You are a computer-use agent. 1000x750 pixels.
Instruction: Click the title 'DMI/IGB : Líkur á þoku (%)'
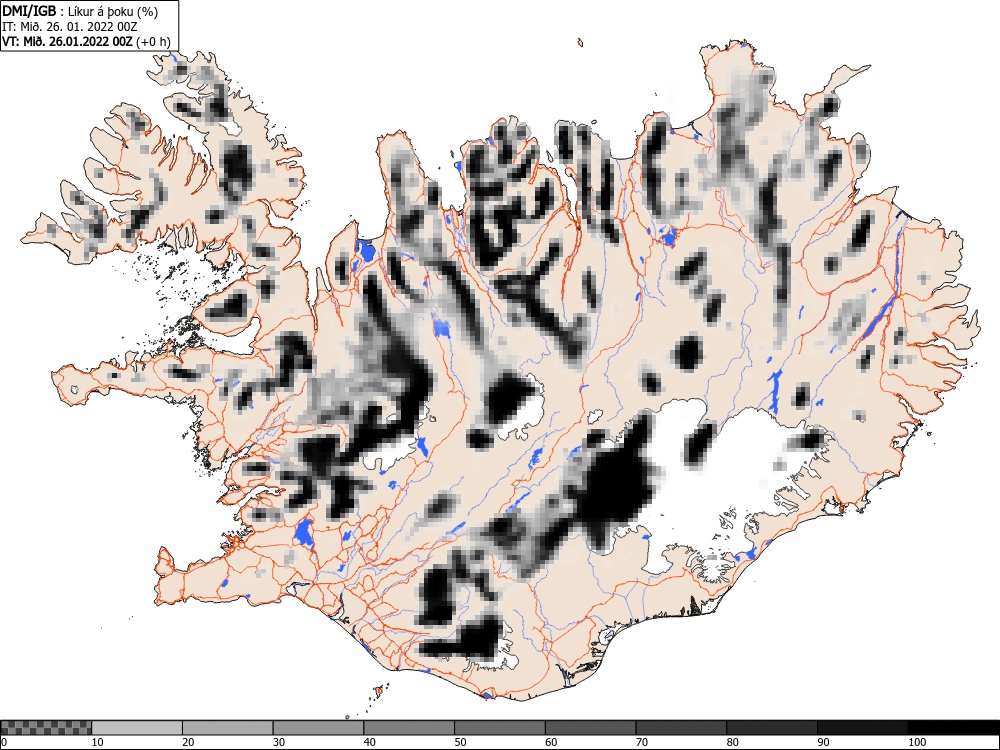click(x=80, y=11)
